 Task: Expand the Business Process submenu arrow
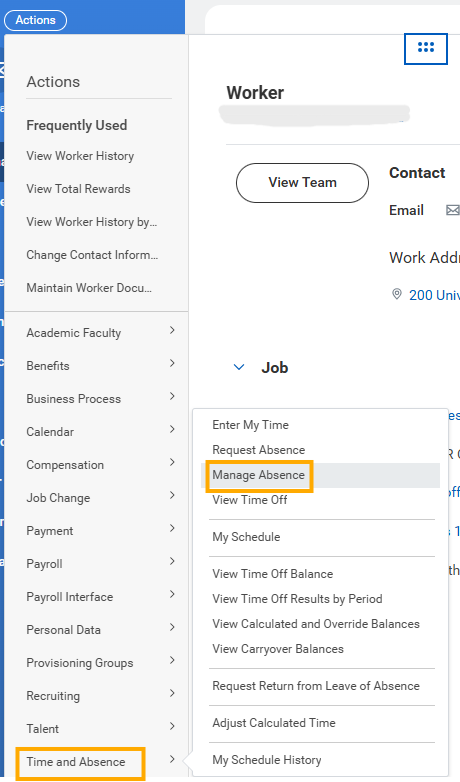172,396
